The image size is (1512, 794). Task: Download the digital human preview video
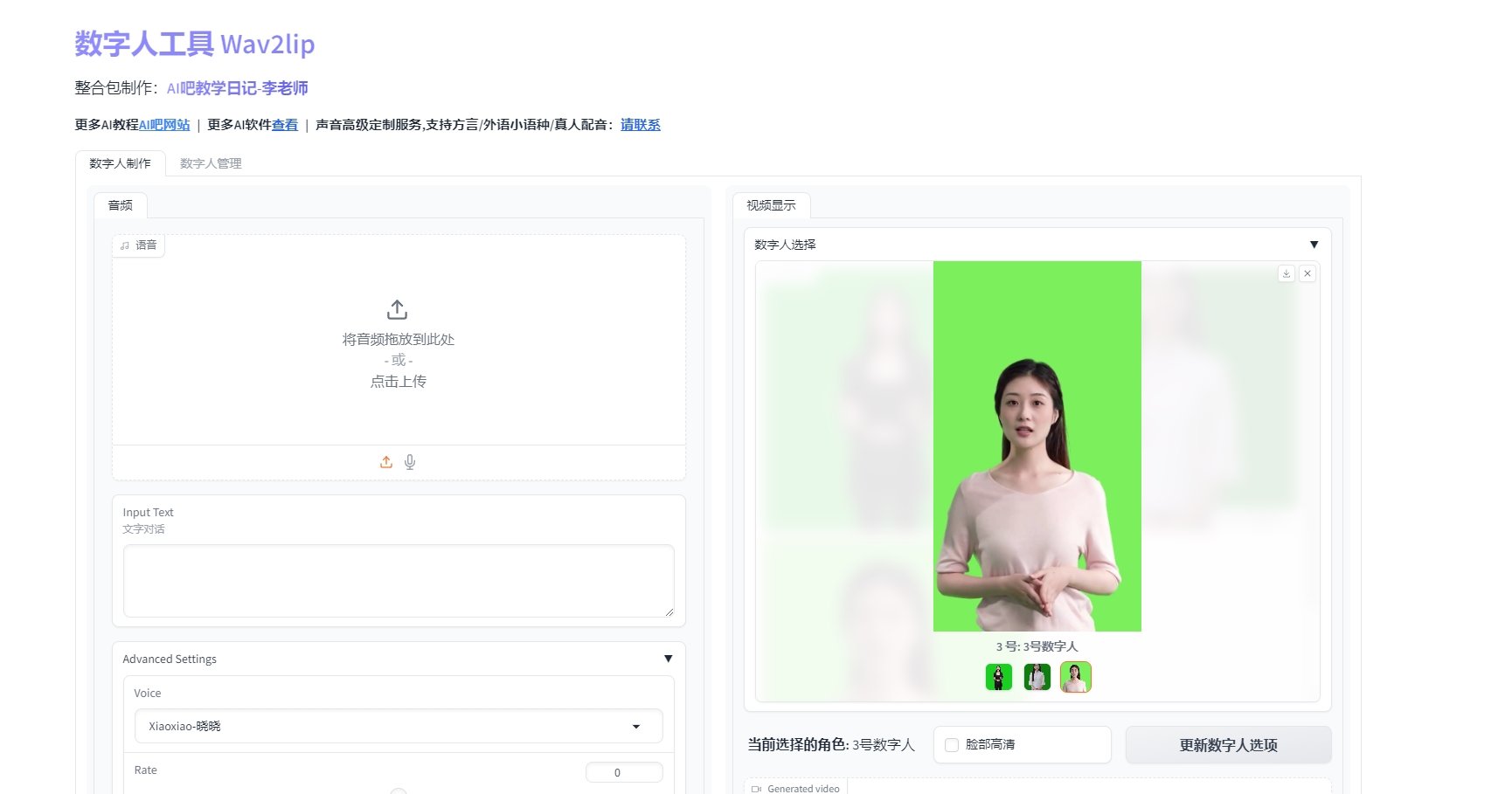click(1286, 273)
